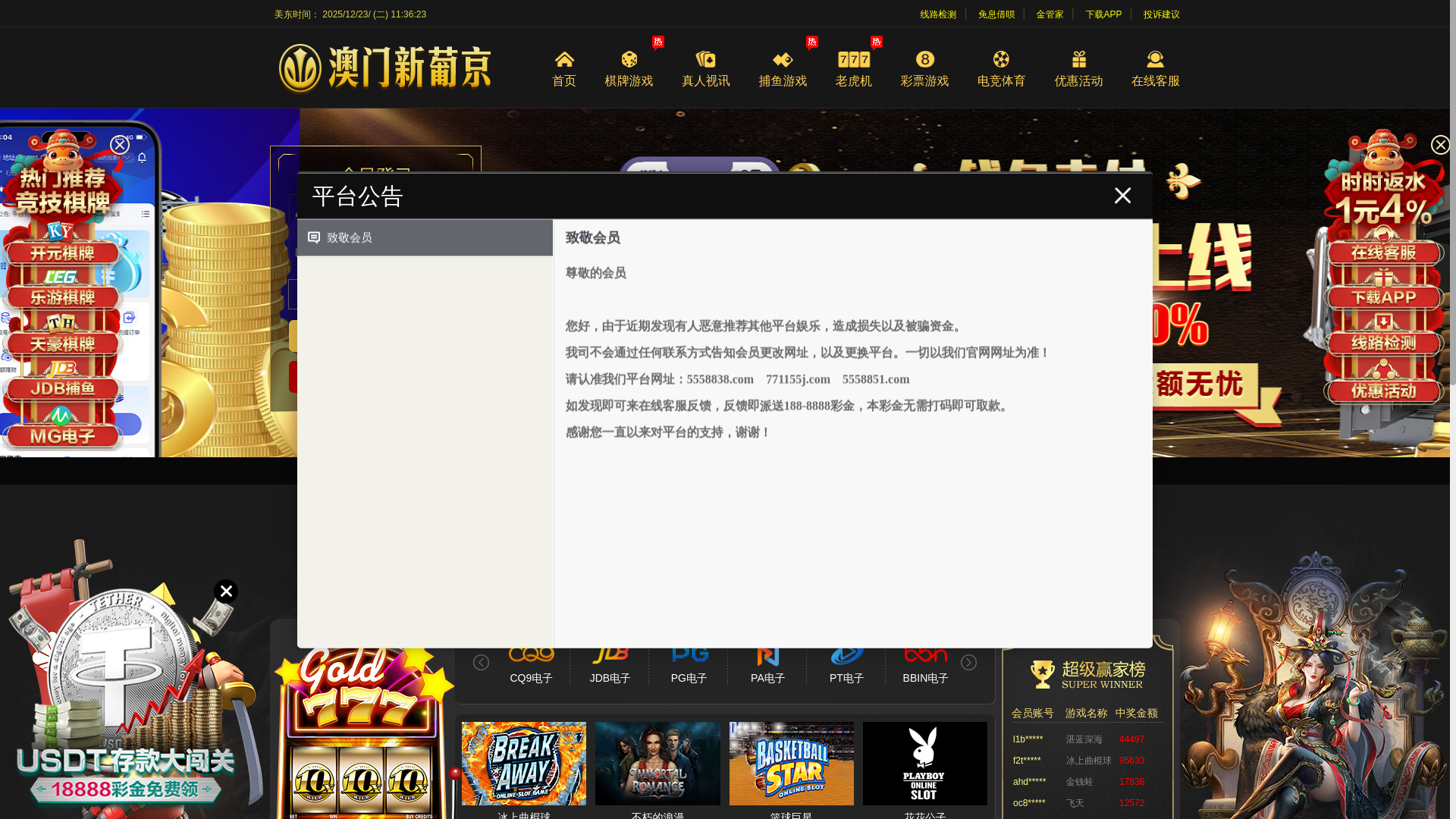Close the left floating game sidebar
This screenshot has width=1456, height=819.
pos(119,145)
